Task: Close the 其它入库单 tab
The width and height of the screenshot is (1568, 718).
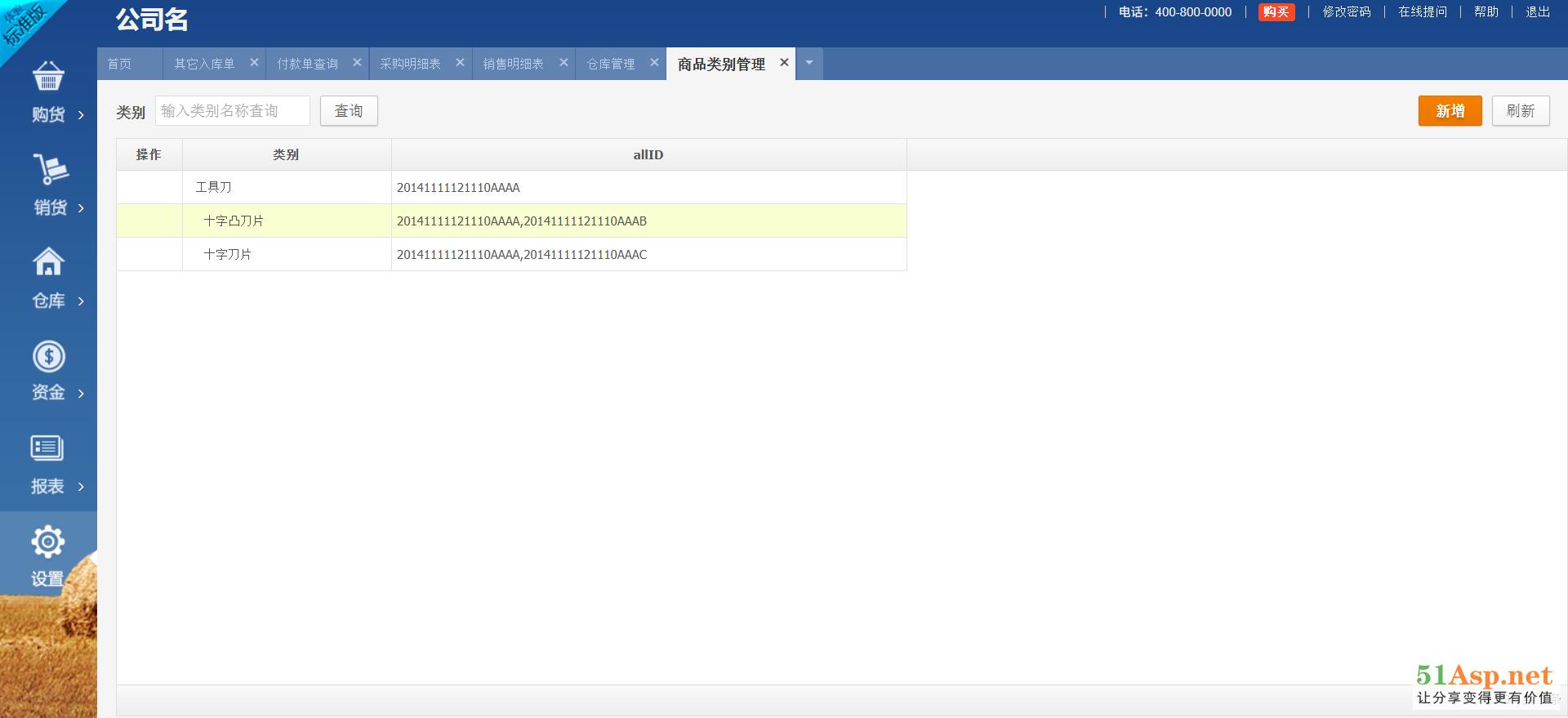Action: click(x=254, y=62)
